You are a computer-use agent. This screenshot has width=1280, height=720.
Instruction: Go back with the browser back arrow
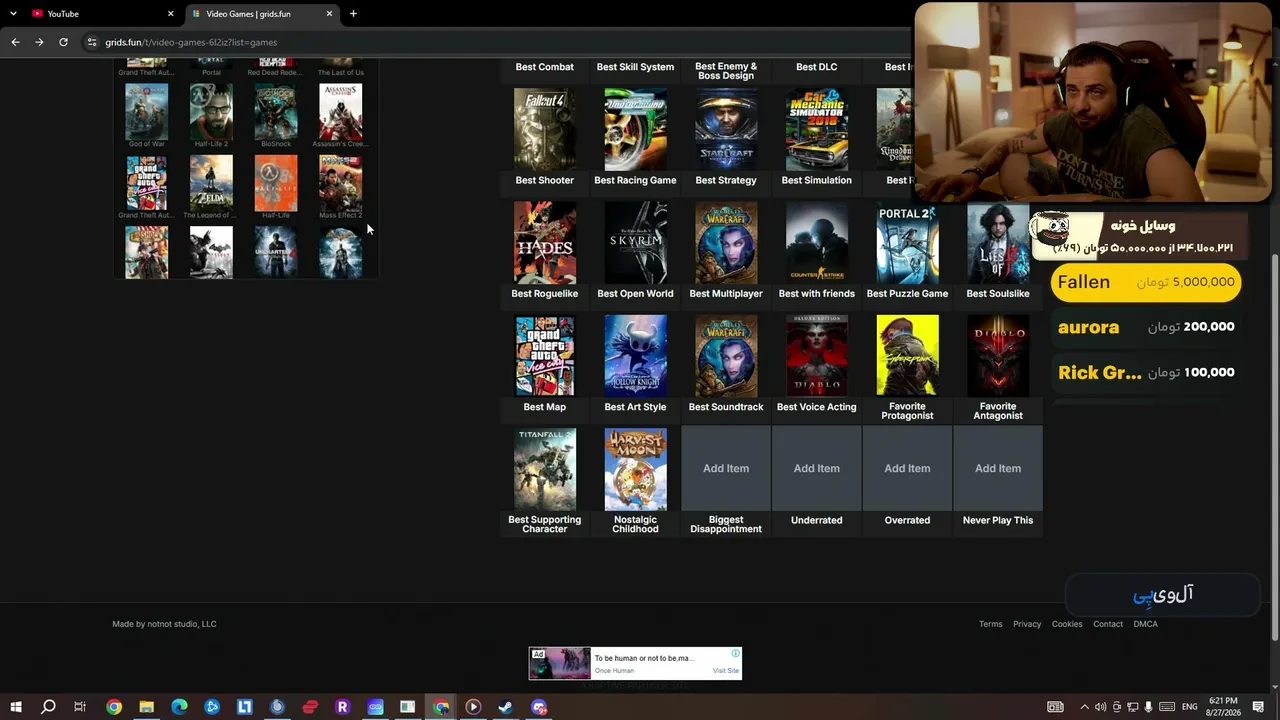pos(15,42)
